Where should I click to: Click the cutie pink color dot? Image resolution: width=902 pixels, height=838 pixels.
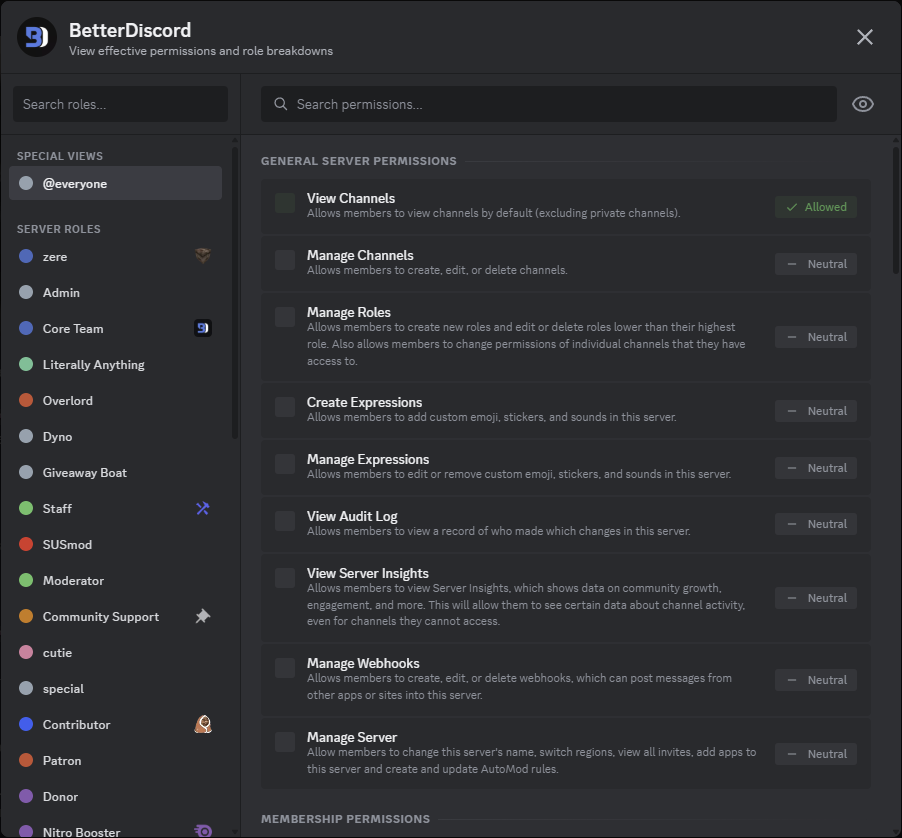click(x=26, y=652)
